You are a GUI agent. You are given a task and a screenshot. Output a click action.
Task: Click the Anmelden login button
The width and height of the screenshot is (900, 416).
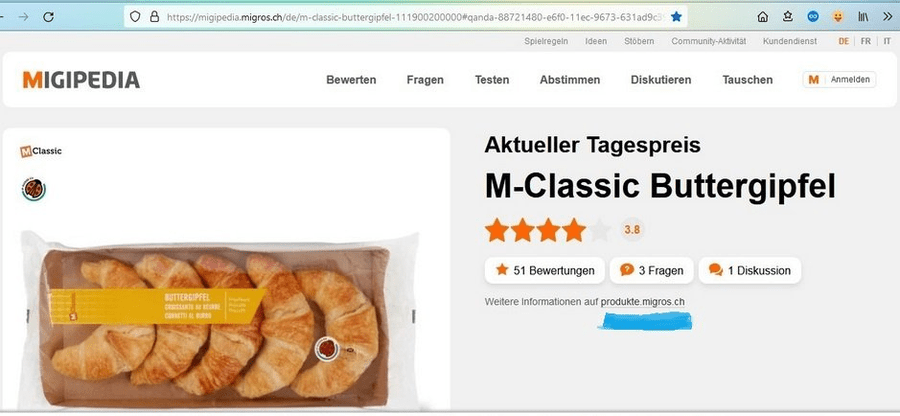[x=839, y=80]
